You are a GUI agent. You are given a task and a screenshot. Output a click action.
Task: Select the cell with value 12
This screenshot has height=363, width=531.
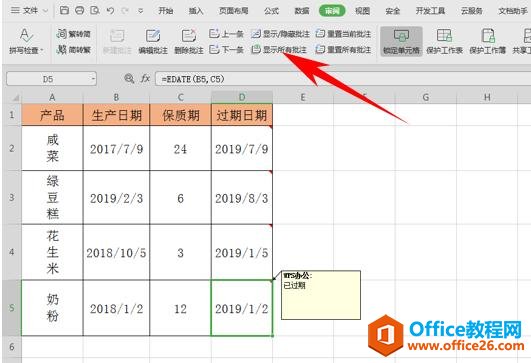[180, 308]
